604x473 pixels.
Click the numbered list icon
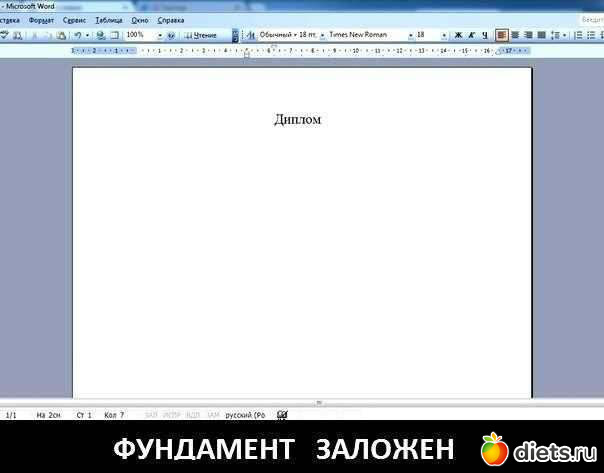click(x=578, y=35)
